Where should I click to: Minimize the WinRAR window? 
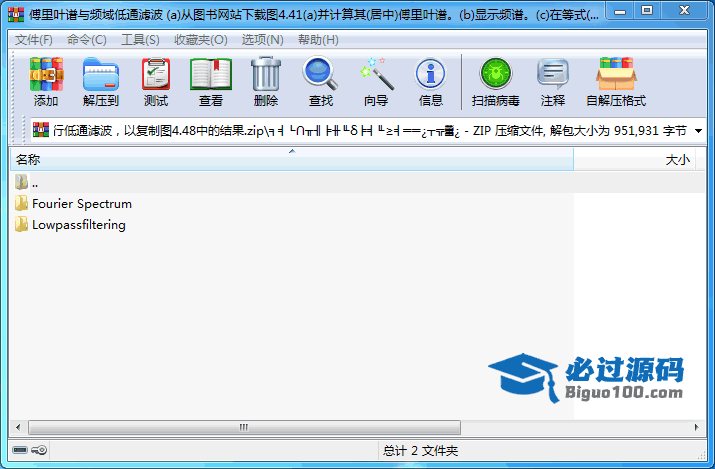point(620,11)
